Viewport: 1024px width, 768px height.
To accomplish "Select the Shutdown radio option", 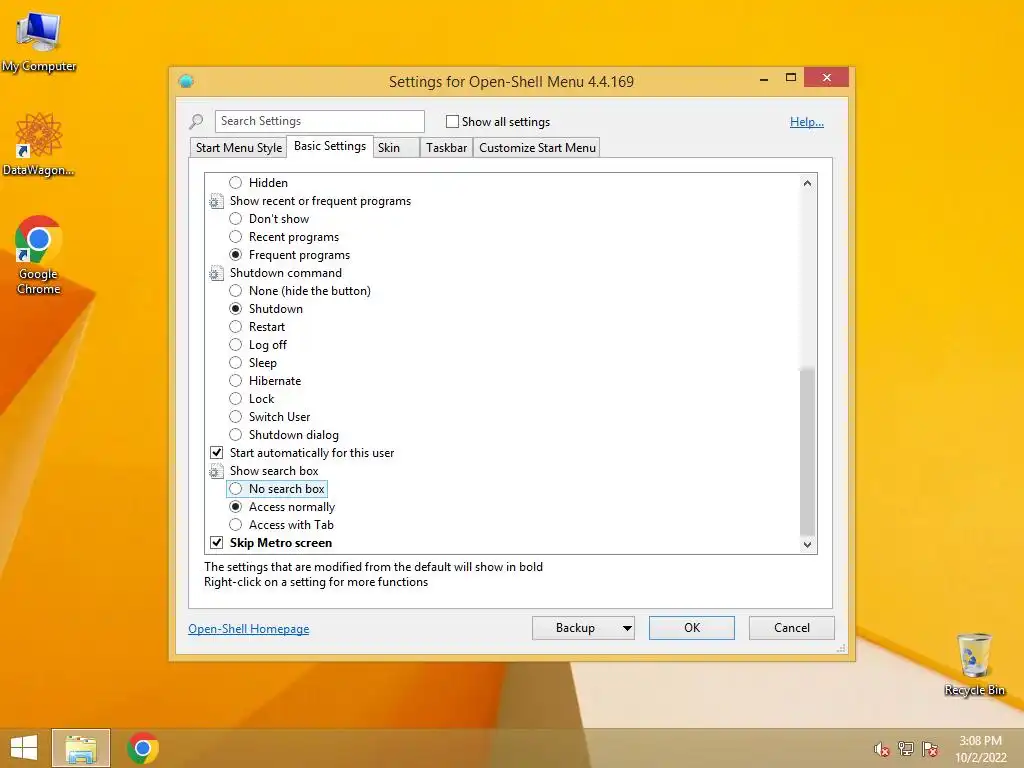I will pos(235,309).
